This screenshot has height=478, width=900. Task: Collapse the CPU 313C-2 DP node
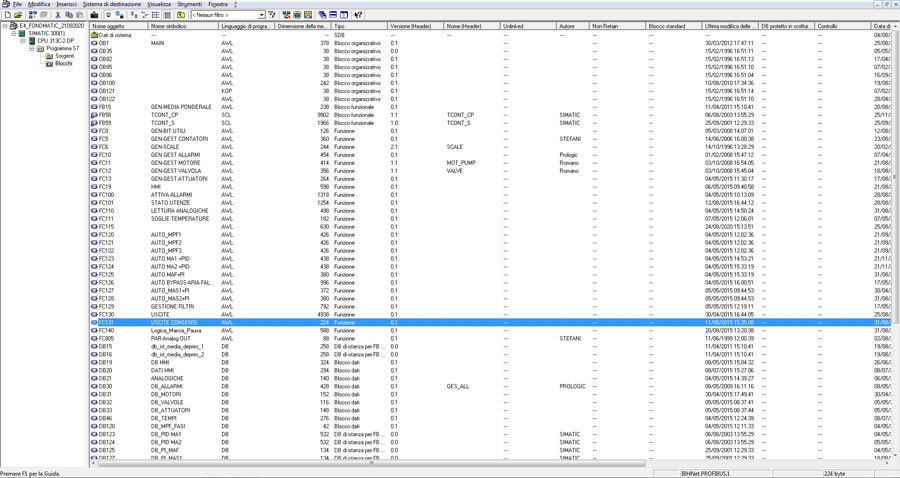point(23,41)
